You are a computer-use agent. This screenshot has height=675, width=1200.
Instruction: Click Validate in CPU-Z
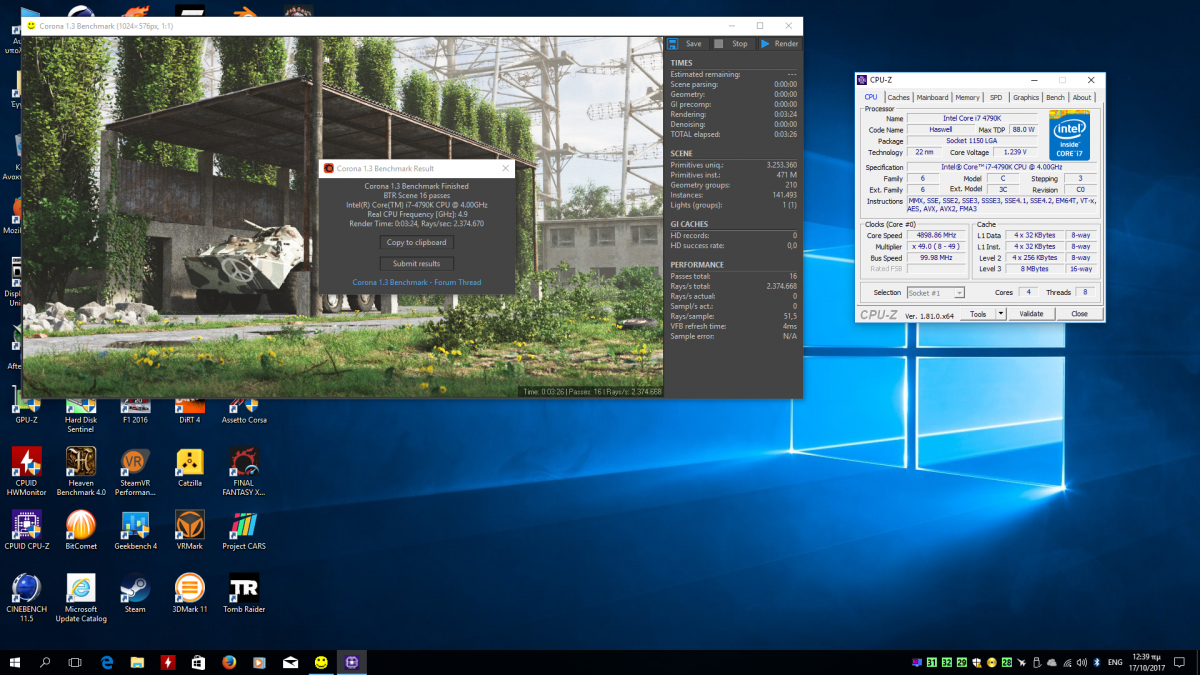1031,314
